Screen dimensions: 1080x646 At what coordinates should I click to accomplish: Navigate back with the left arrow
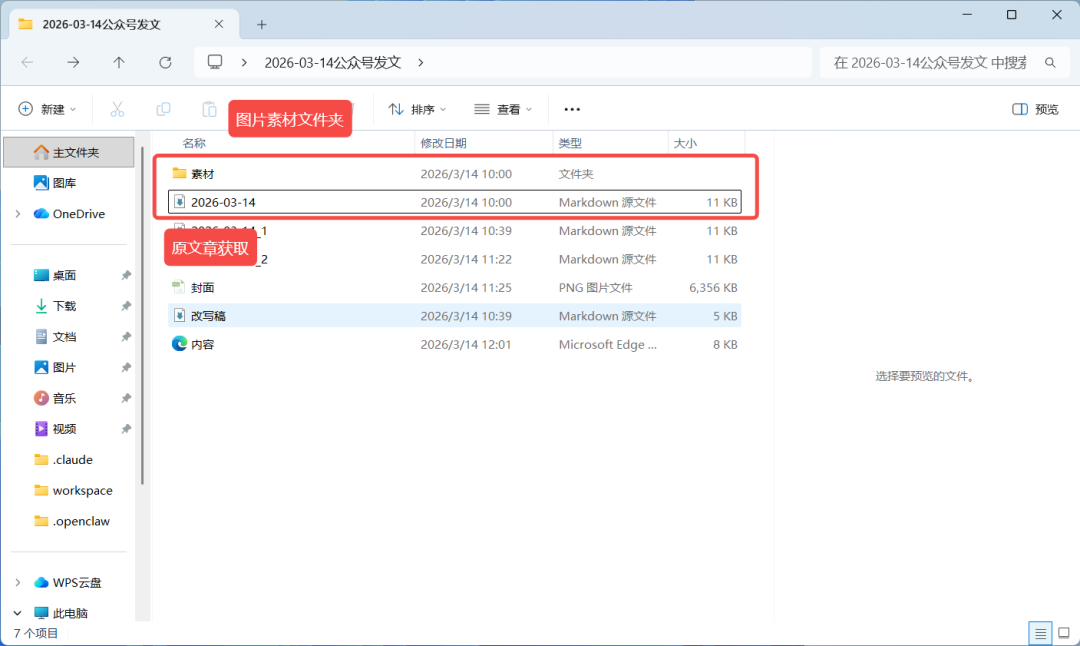point(28,63)
